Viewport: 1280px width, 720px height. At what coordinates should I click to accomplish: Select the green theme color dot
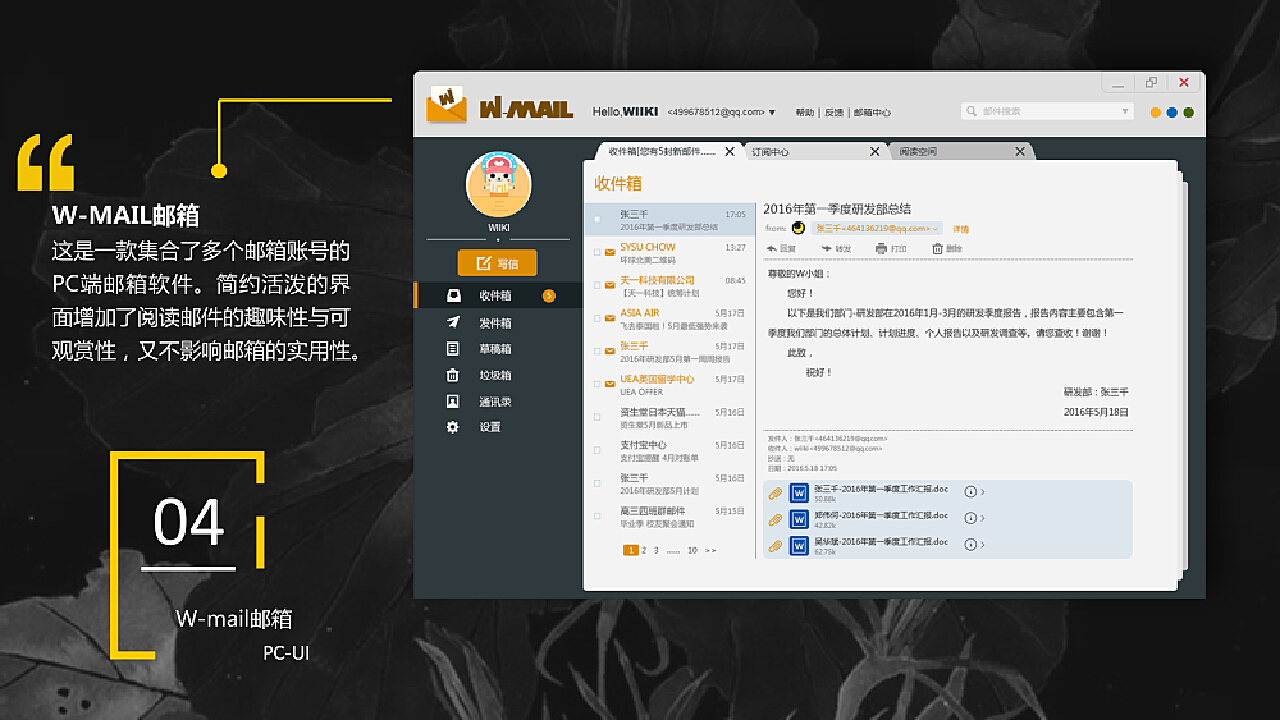coord(1189,113)
